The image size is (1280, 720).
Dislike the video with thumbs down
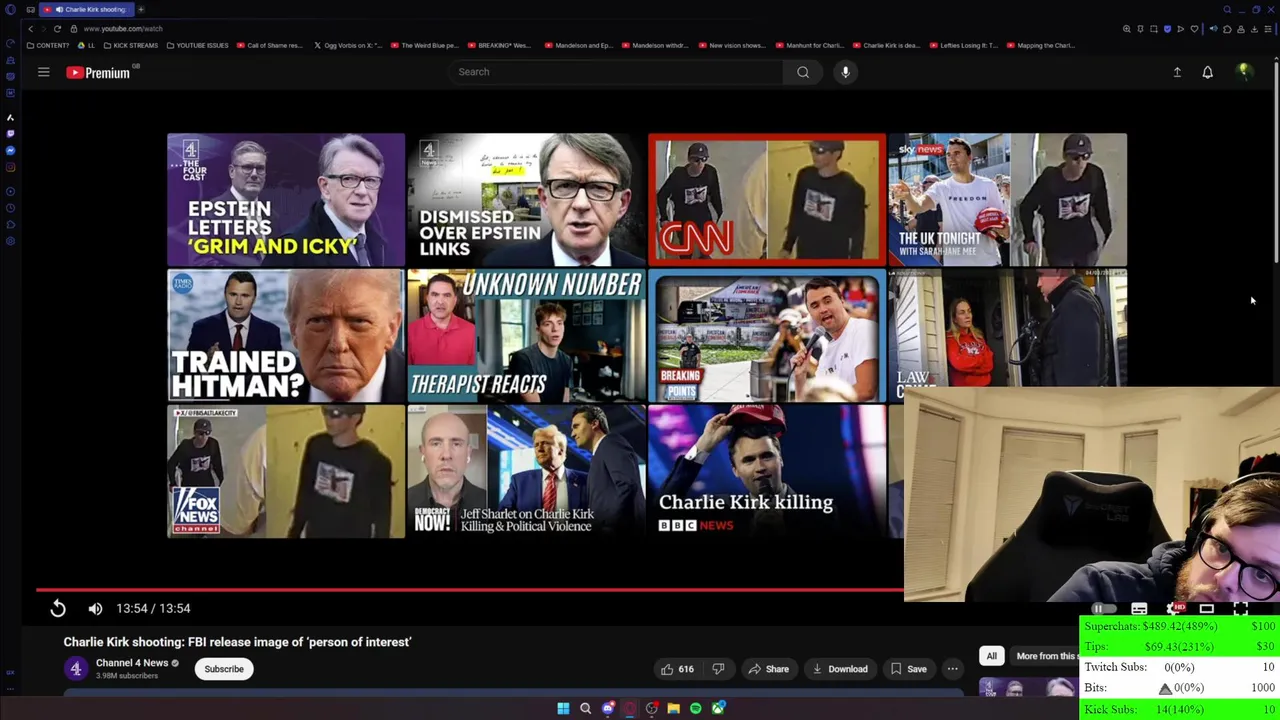(x=718, y=669)
